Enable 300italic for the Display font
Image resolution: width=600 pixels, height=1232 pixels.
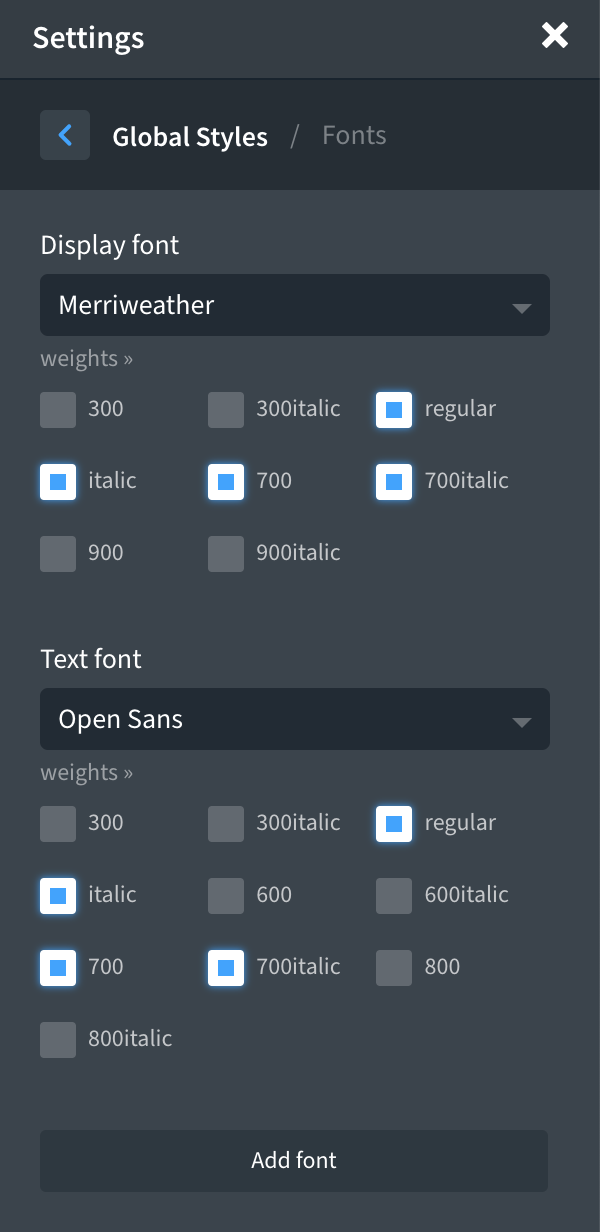click(225, 409)
